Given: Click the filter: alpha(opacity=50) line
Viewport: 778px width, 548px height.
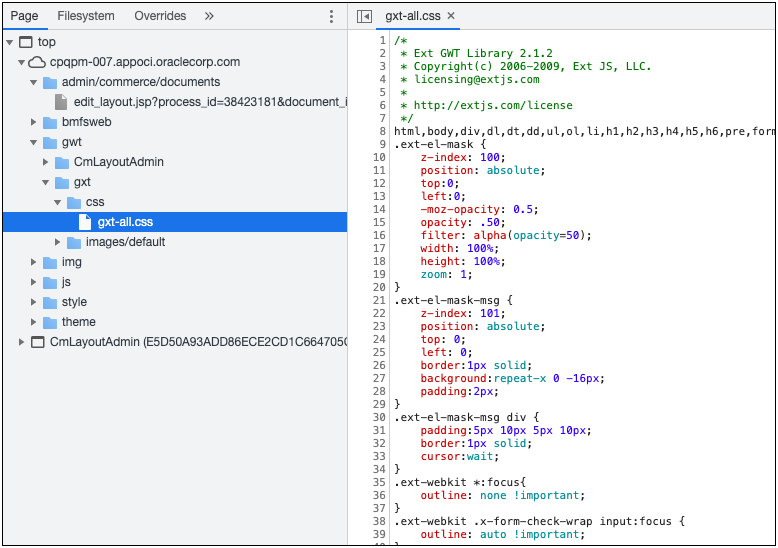Looking at the screenshot, I should click(506, 235).
